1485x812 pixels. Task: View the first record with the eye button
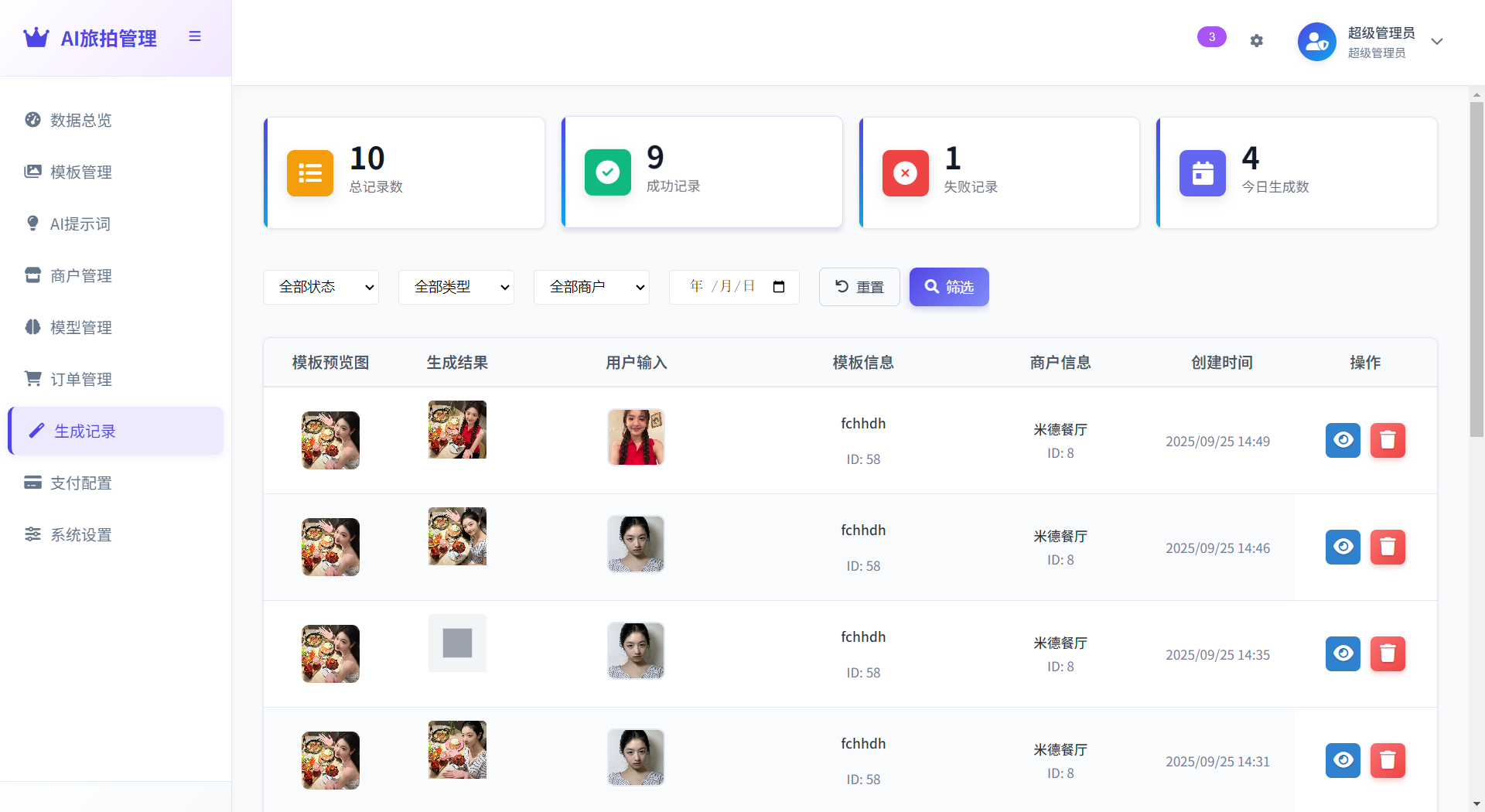1343,440
